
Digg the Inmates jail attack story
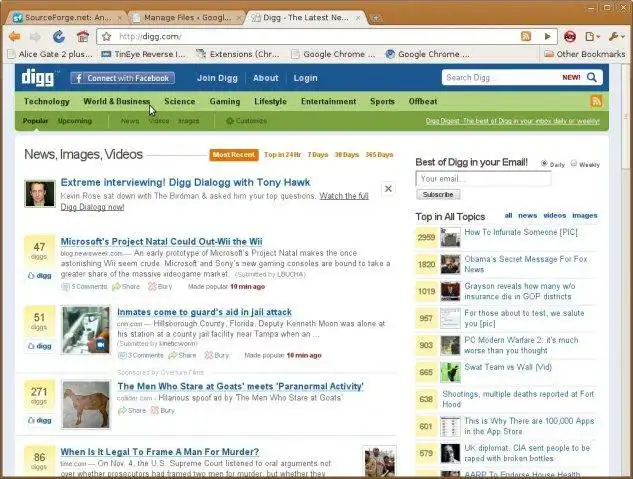pyautogui.click(x=40, y=346)
